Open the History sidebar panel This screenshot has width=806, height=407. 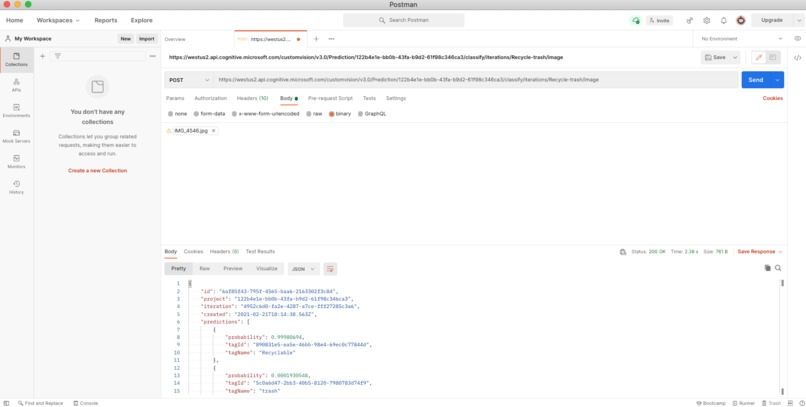point(16,188)
